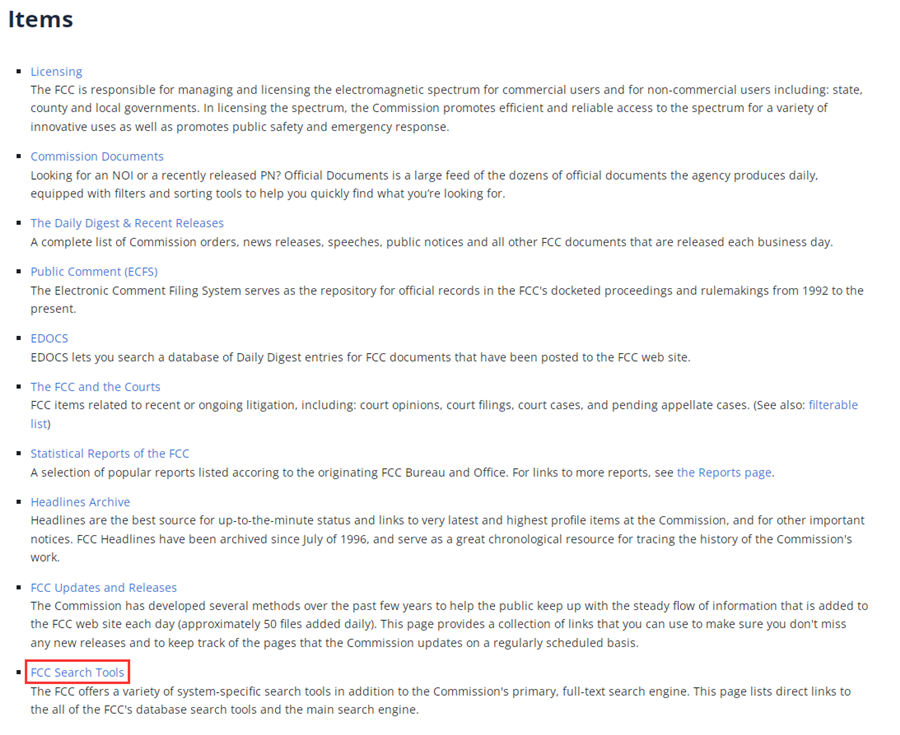Open the Public Comment (ECFS) link

pos(94,272)
